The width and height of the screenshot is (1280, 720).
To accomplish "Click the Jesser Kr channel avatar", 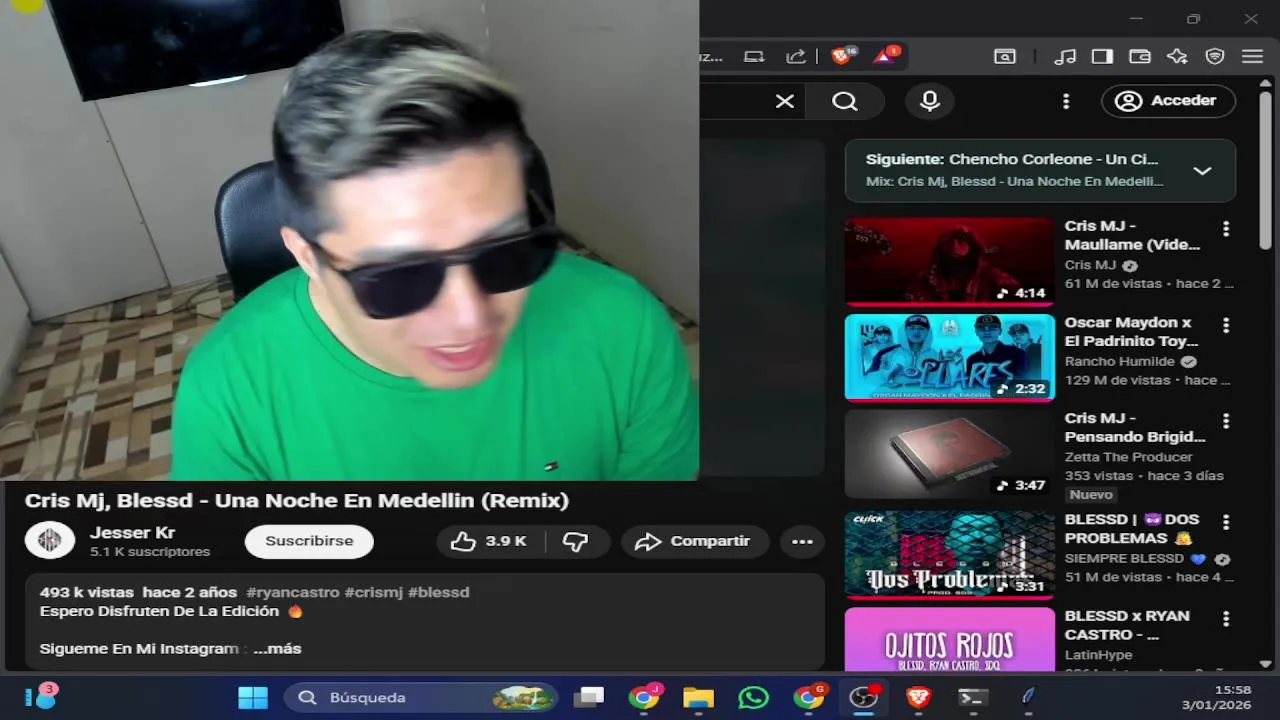I will [x=49, y=540].
